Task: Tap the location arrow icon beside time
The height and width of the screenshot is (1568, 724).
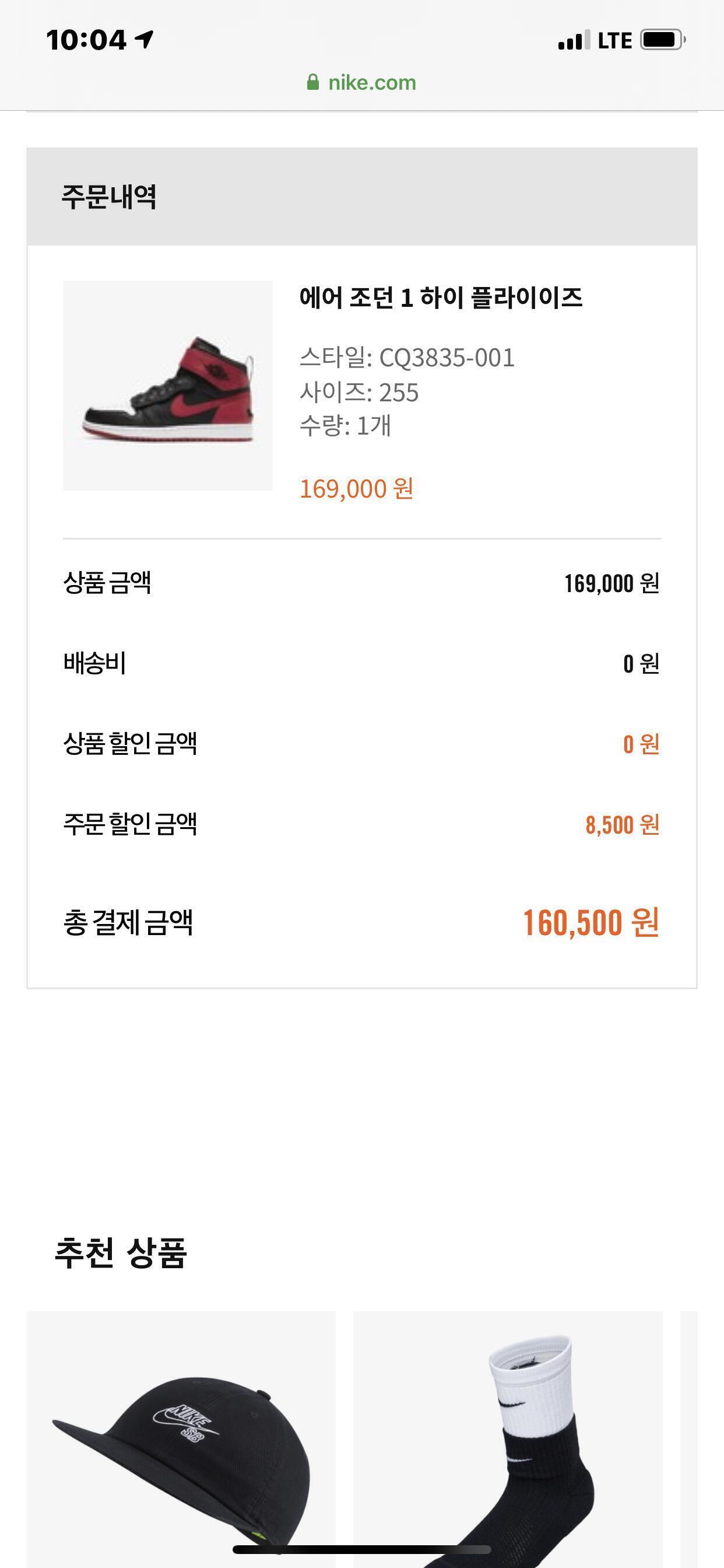Action: pyautogui.click(x=144, y=40)
